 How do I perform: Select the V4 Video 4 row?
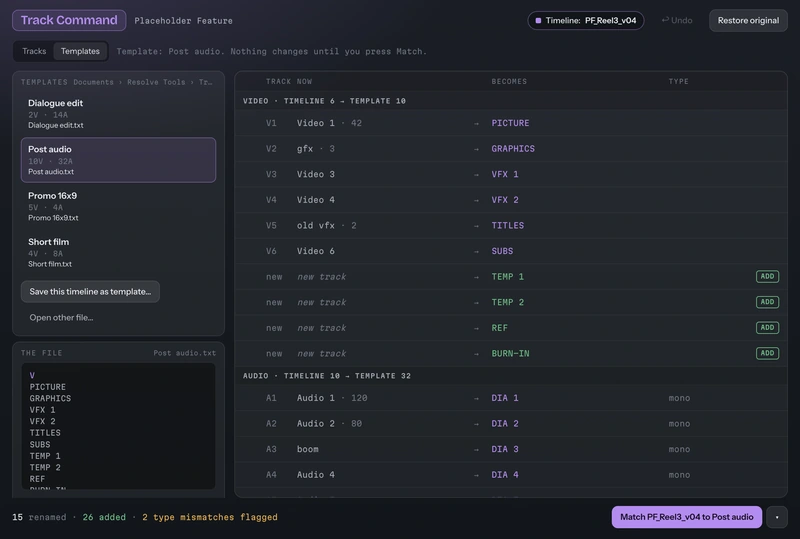point(511,200)
